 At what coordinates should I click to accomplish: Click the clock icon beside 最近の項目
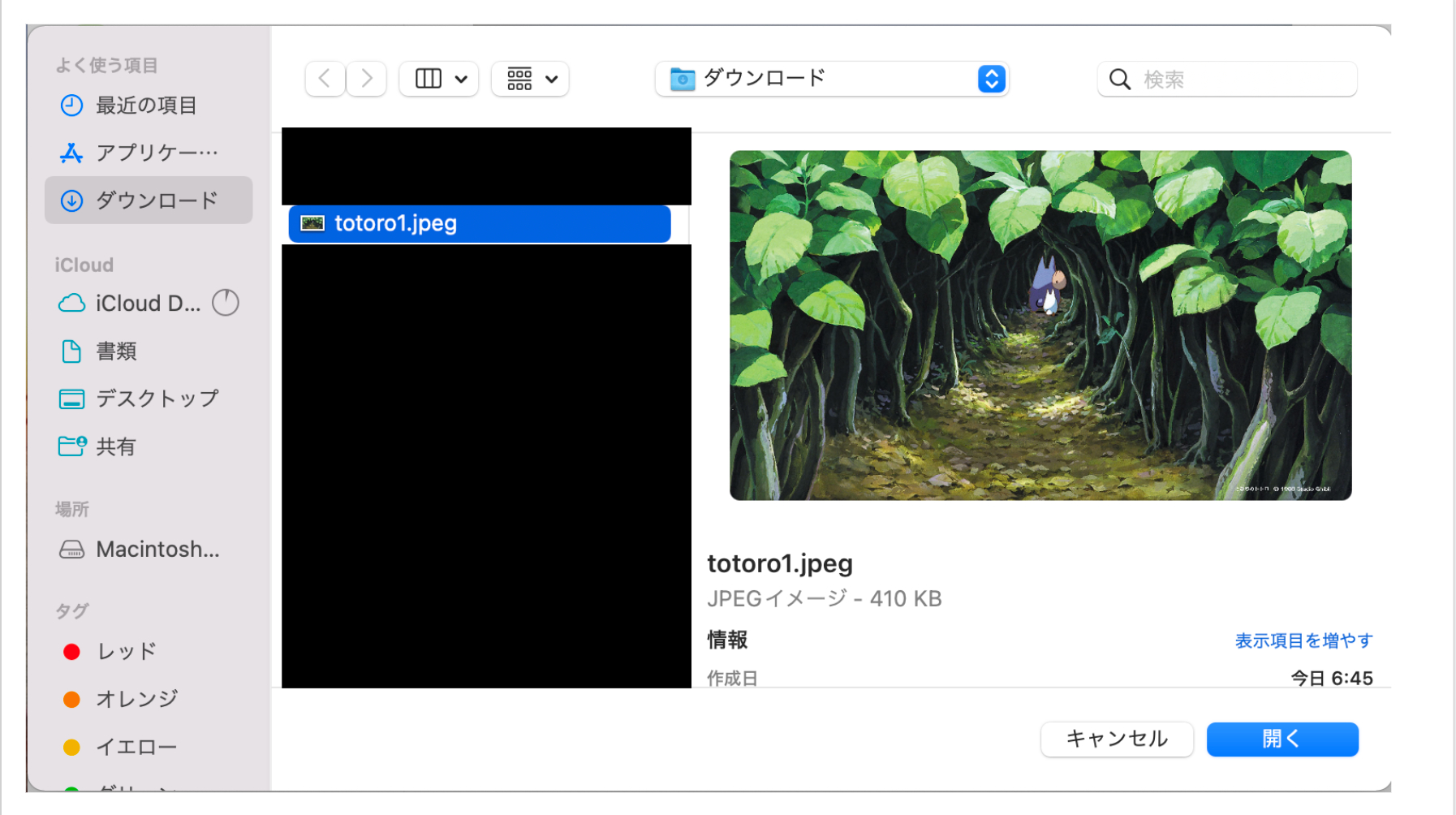(x=71, y=106)
